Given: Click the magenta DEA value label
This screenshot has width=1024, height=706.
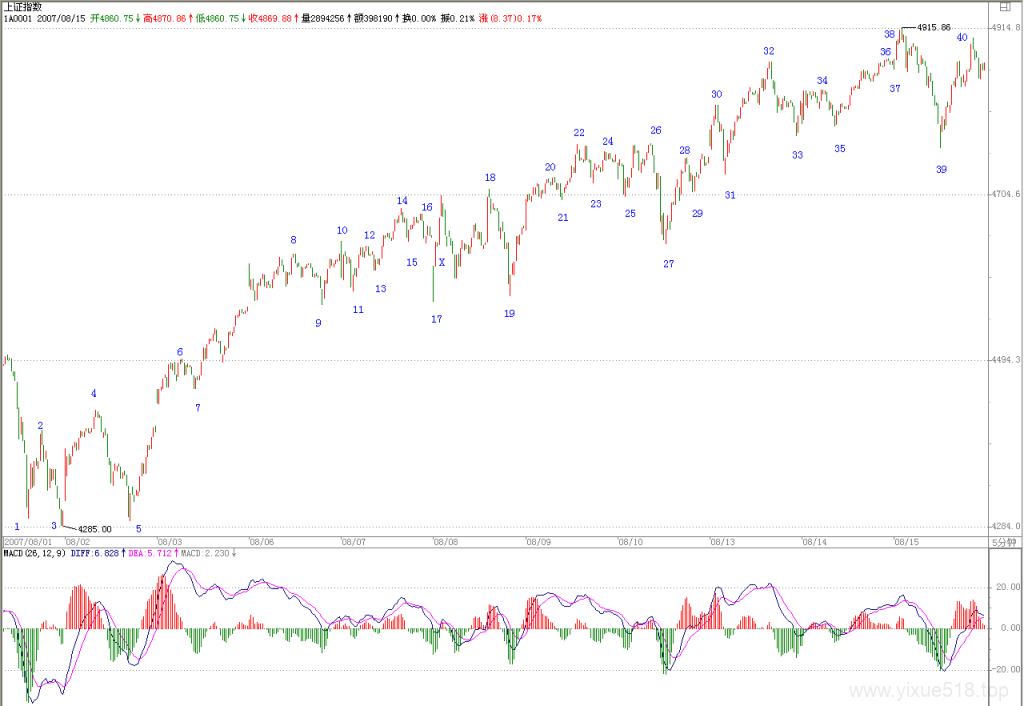Looking at the screenshot, I should click(150, 553).
